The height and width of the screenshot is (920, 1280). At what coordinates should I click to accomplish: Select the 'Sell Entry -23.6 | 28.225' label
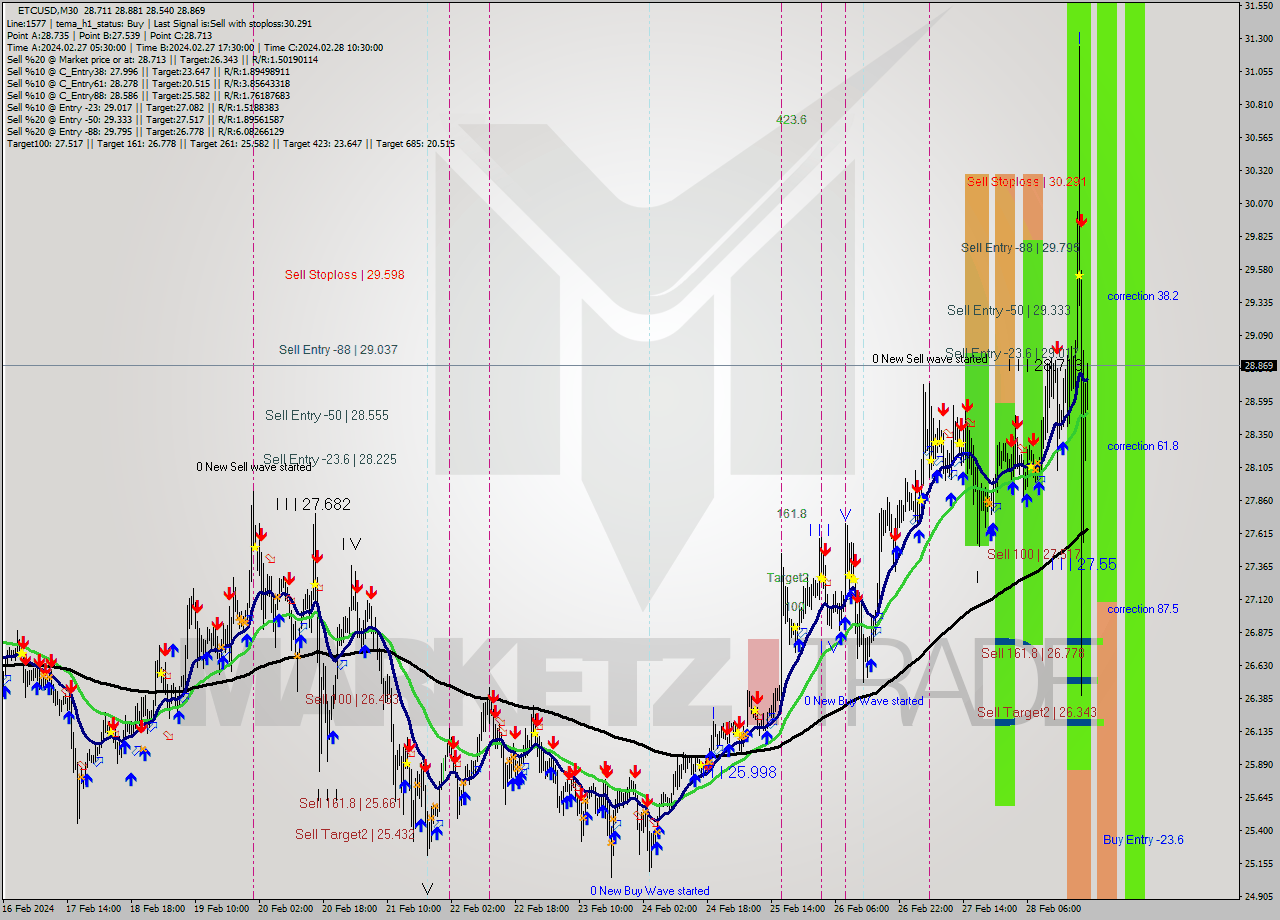[330, 460]
